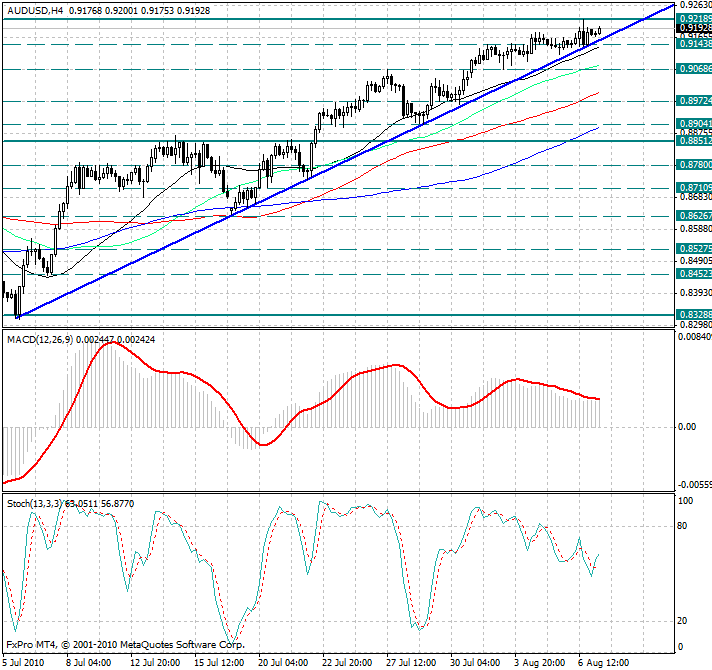712x670 pixels.
Task: Click the 0.8588 price axis value
Action: point(696,229)
